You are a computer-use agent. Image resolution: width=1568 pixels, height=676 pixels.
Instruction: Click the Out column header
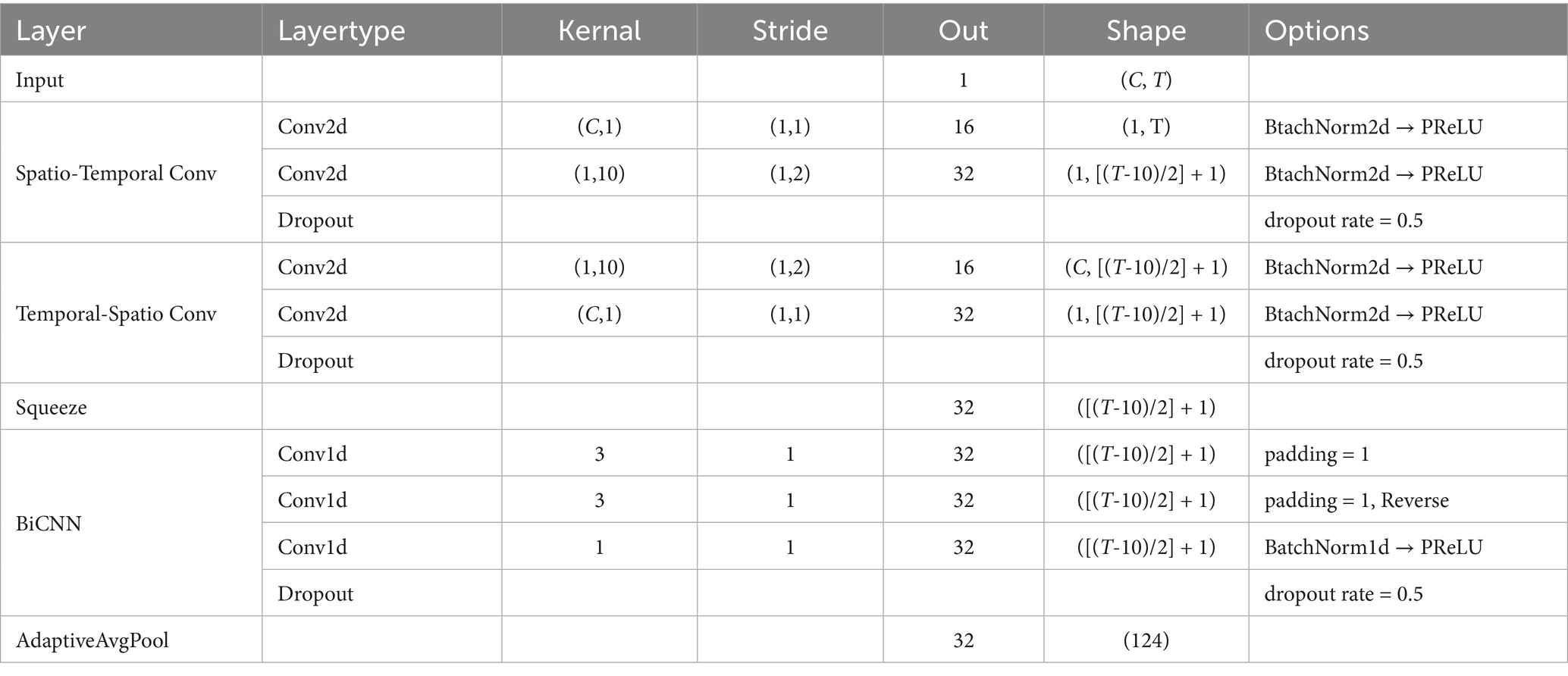click(963, 31)
